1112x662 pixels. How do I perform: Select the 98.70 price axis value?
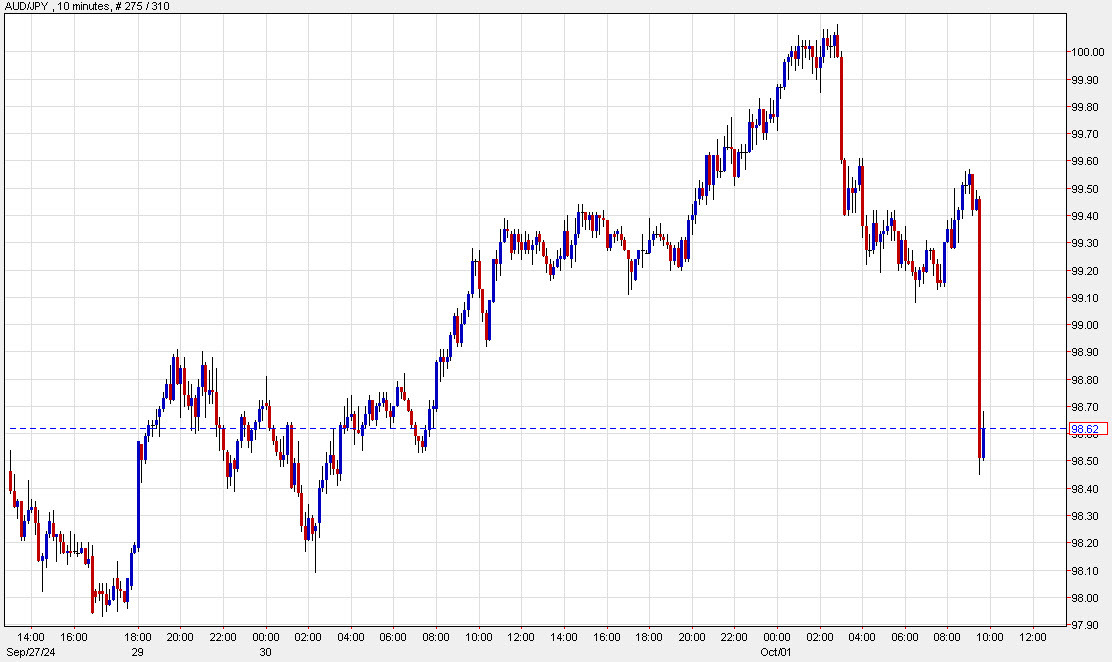point(1087,406)
